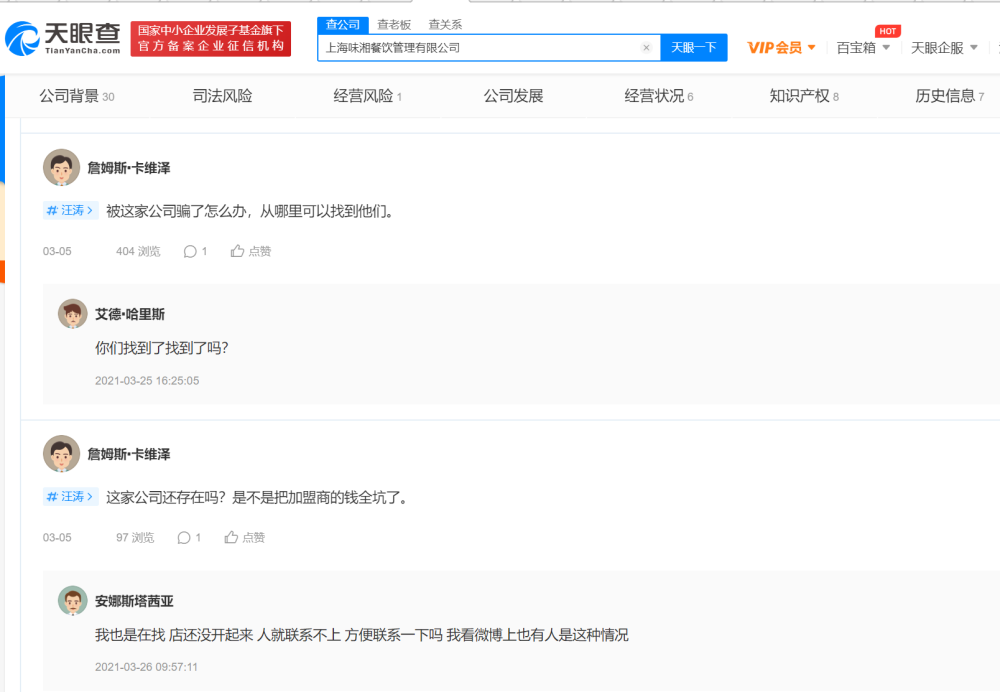Click username 詹姆斯·卡维泽 on the 被这家公司骗了 post
Viewport: 1000px width, 692px height.
coord(129,168)
